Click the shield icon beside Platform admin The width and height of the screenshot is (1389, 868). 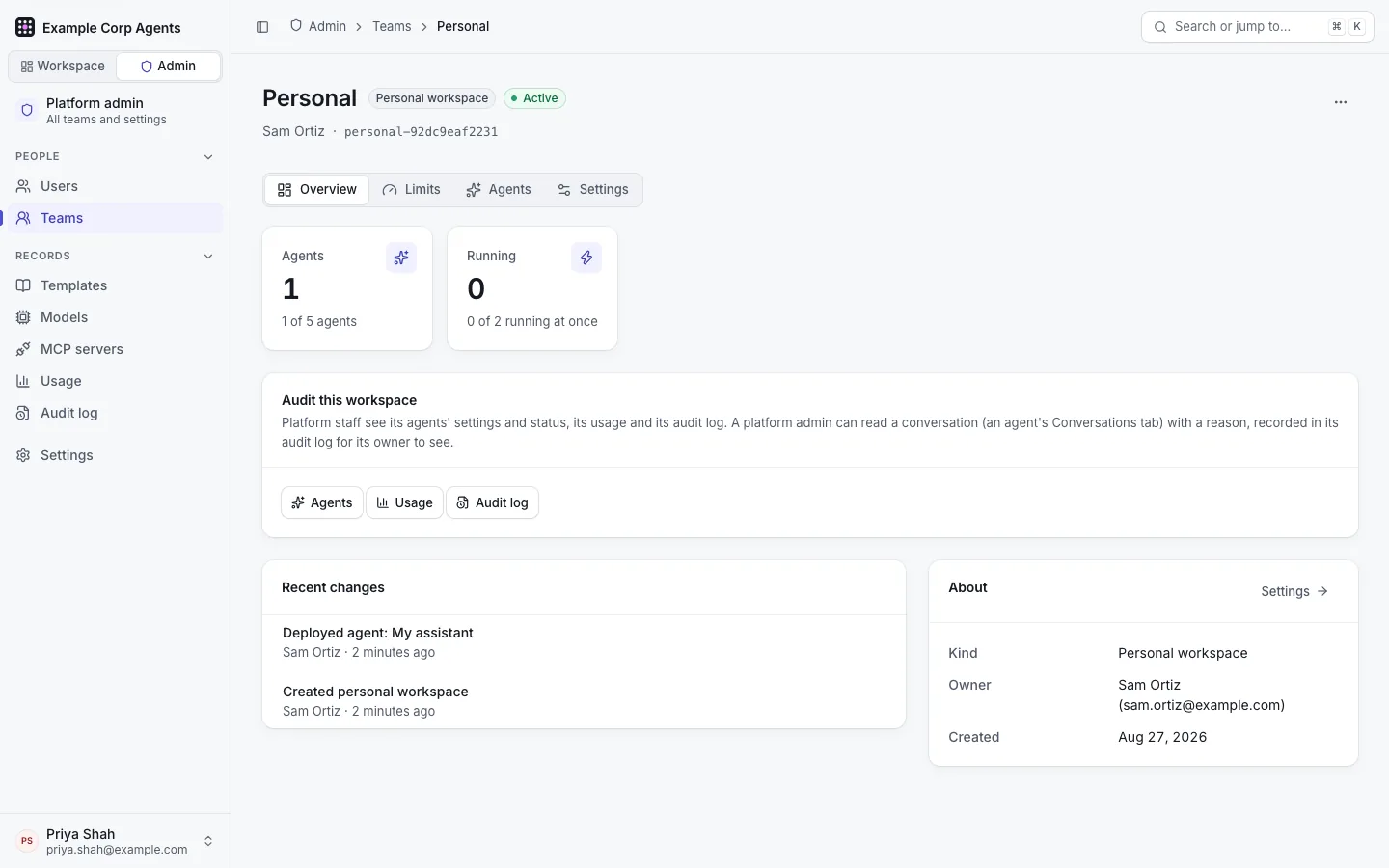[27, 111]
